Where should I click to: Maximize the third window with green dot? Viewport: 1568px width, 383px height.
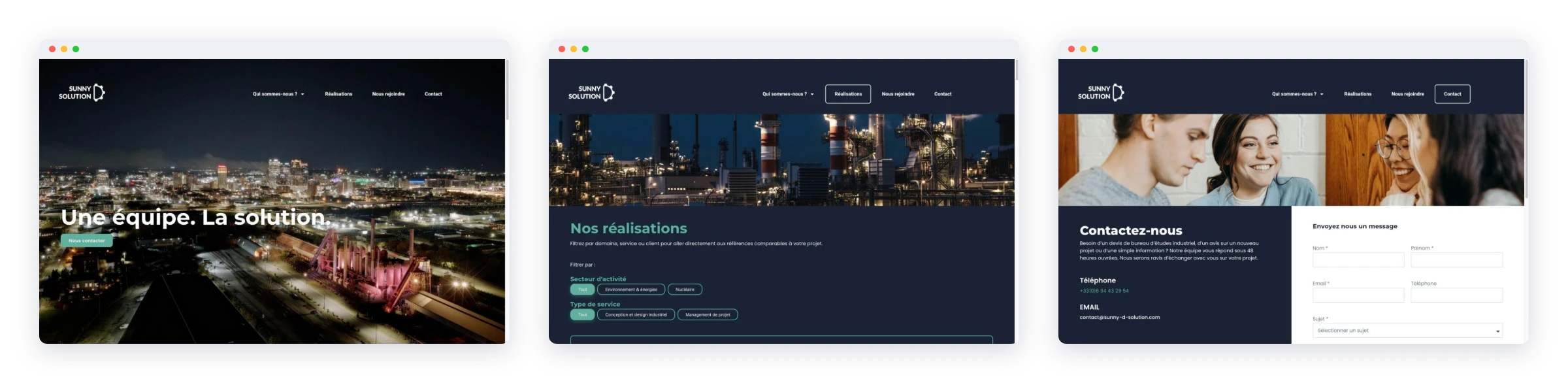click(1095, 49)
